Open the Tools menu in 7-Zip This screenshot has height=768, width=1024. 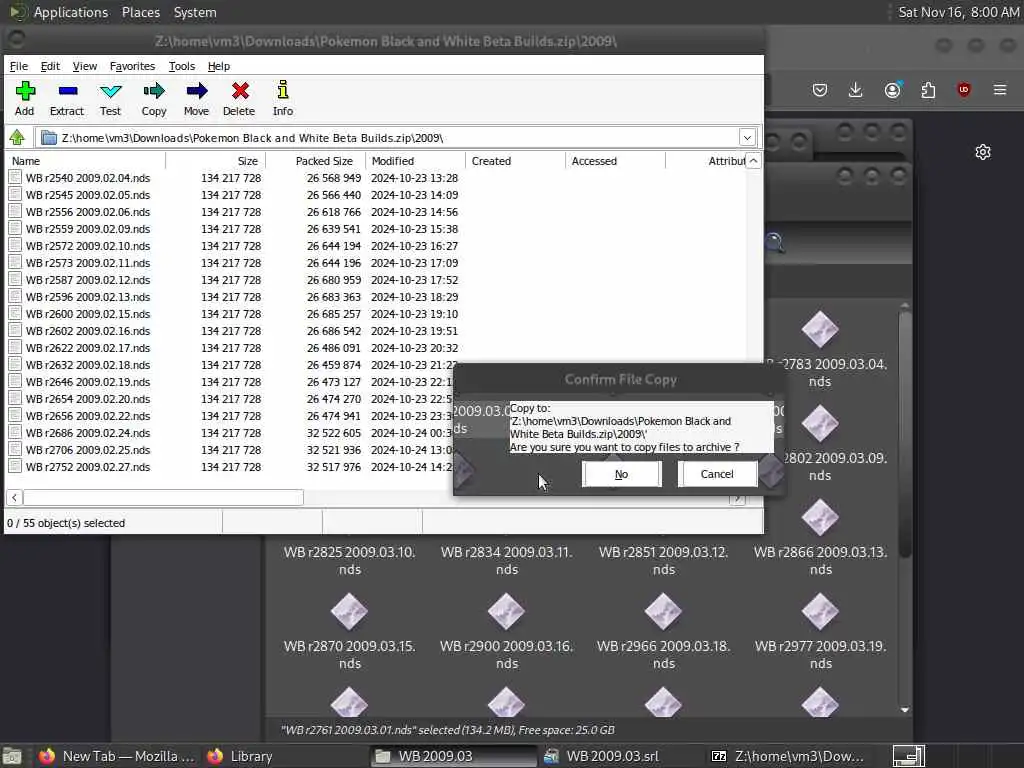[182, 66]
